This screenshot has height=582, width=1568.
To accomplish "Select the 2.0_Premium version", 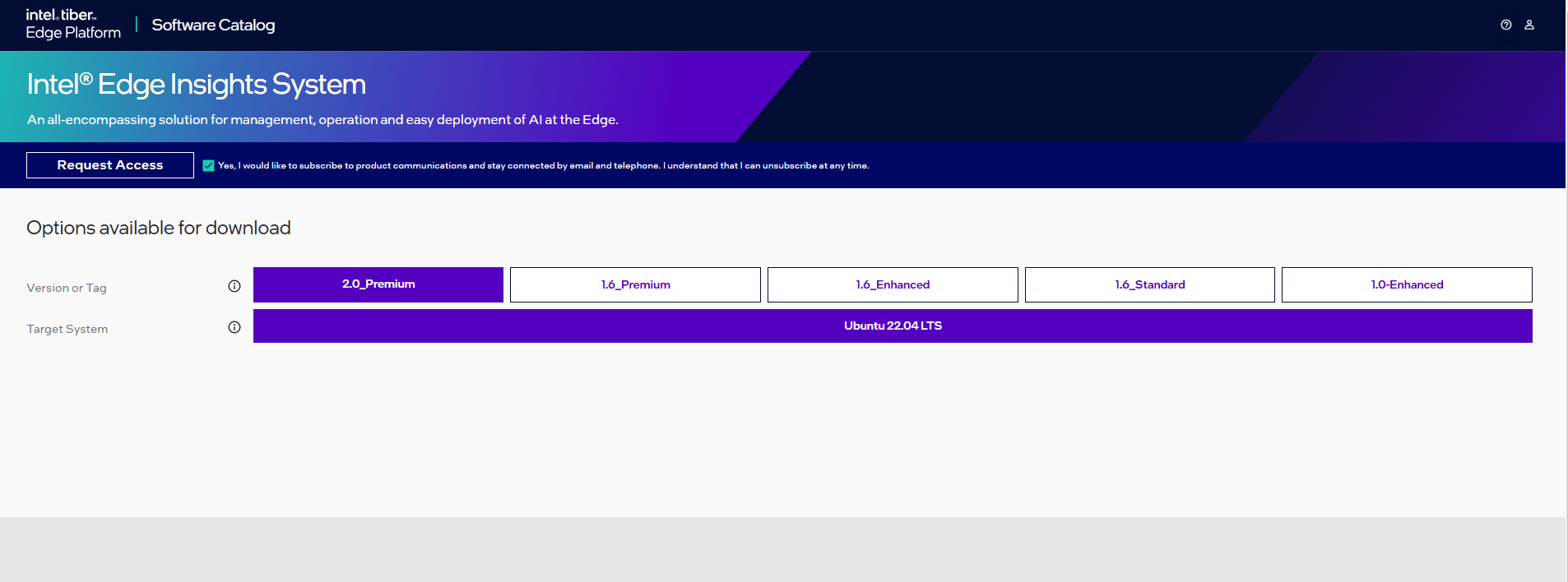I will pos(378,284).
